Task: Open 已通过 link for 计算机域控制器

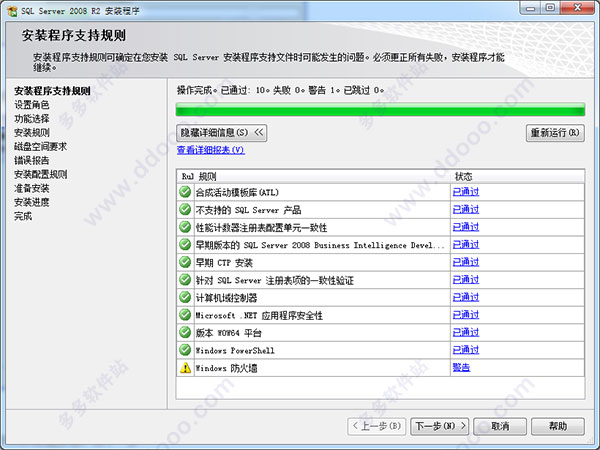Action: coord(466,297)
